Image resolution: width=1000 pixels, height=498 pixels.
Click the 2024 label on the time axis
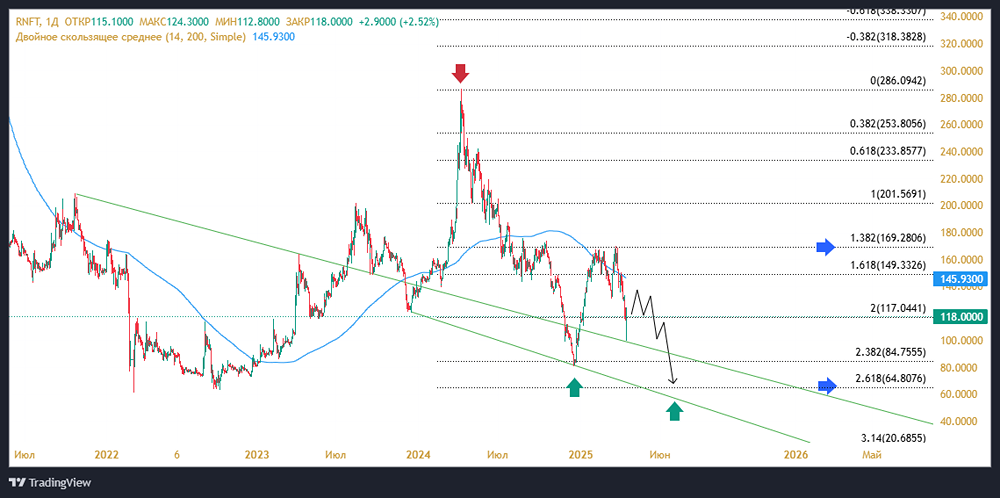[x=418, y=455]
